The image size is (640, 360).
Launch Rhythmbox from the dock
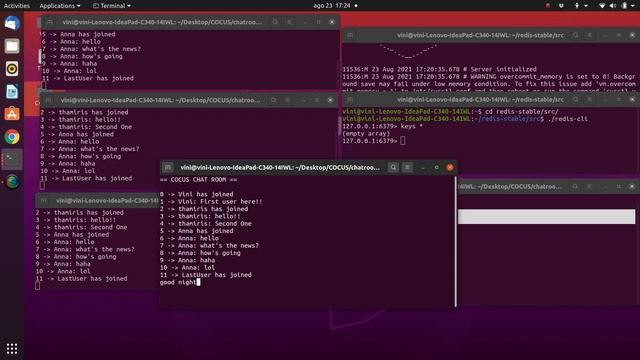(12, 69)
